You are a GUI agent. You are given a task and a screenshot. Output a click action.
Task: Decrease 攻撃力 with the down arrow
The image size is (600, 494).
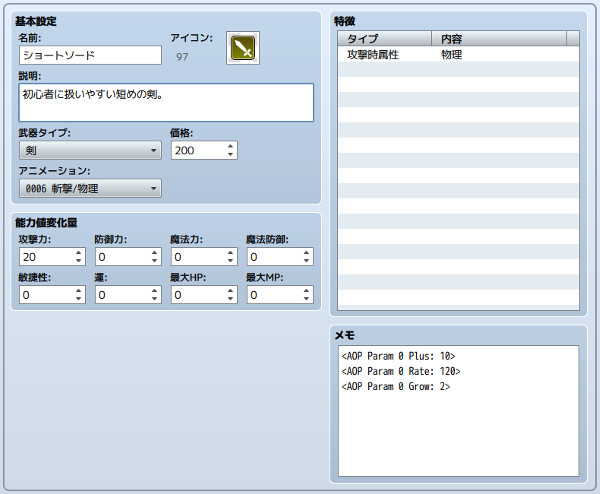coord(78,261)
